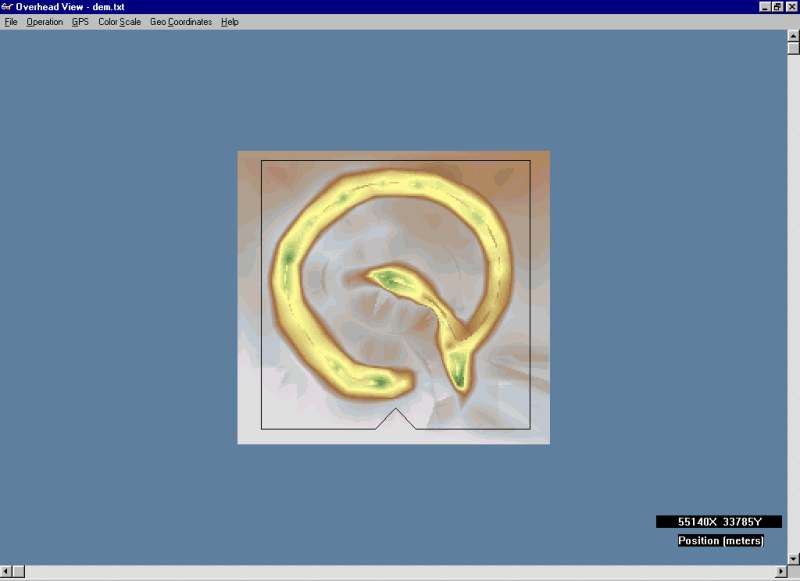
Task: Click the vertical scrollbar up arrow
Action: point(793,36)
